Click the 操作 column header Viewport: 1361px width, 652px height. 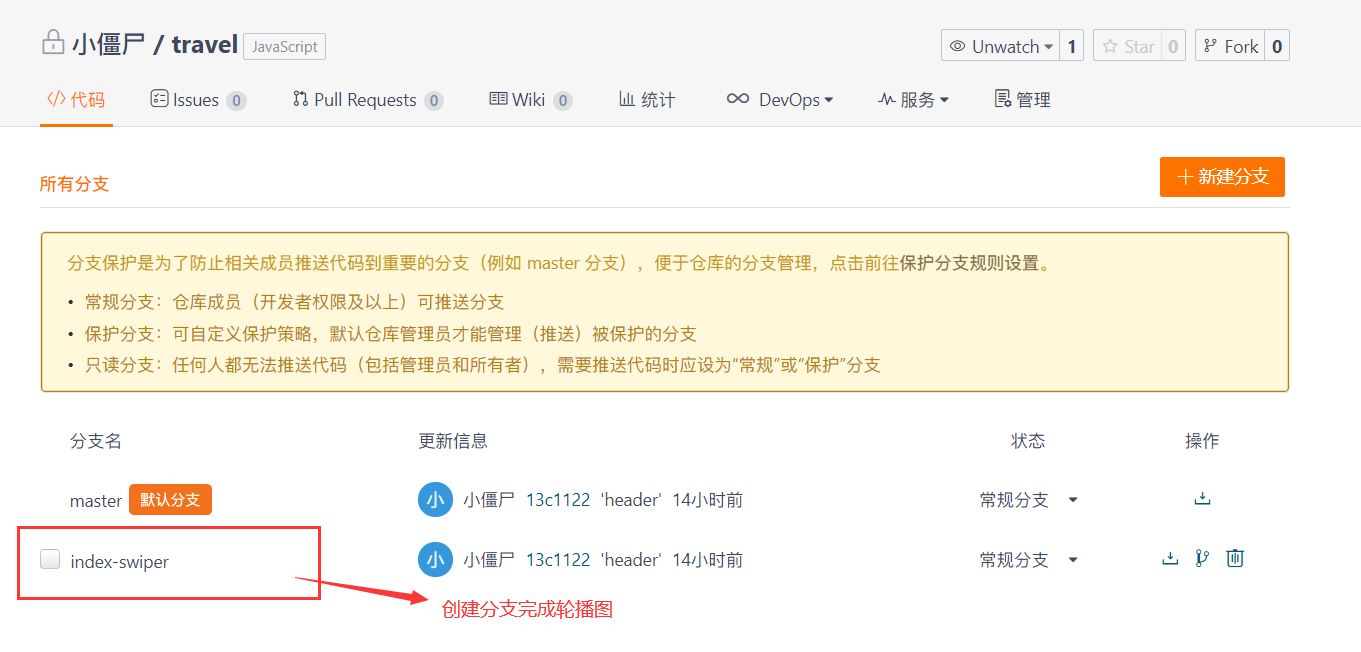pos(1202,441)
